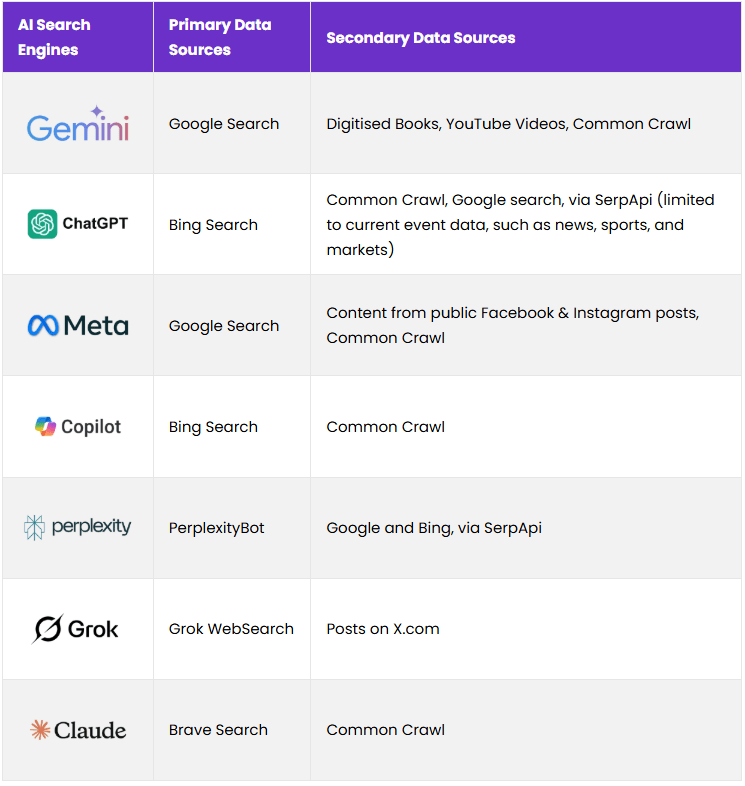745x786 pixels.
Task: Select the 'AI Search Engines' column header
Action: tap(54, 37)
